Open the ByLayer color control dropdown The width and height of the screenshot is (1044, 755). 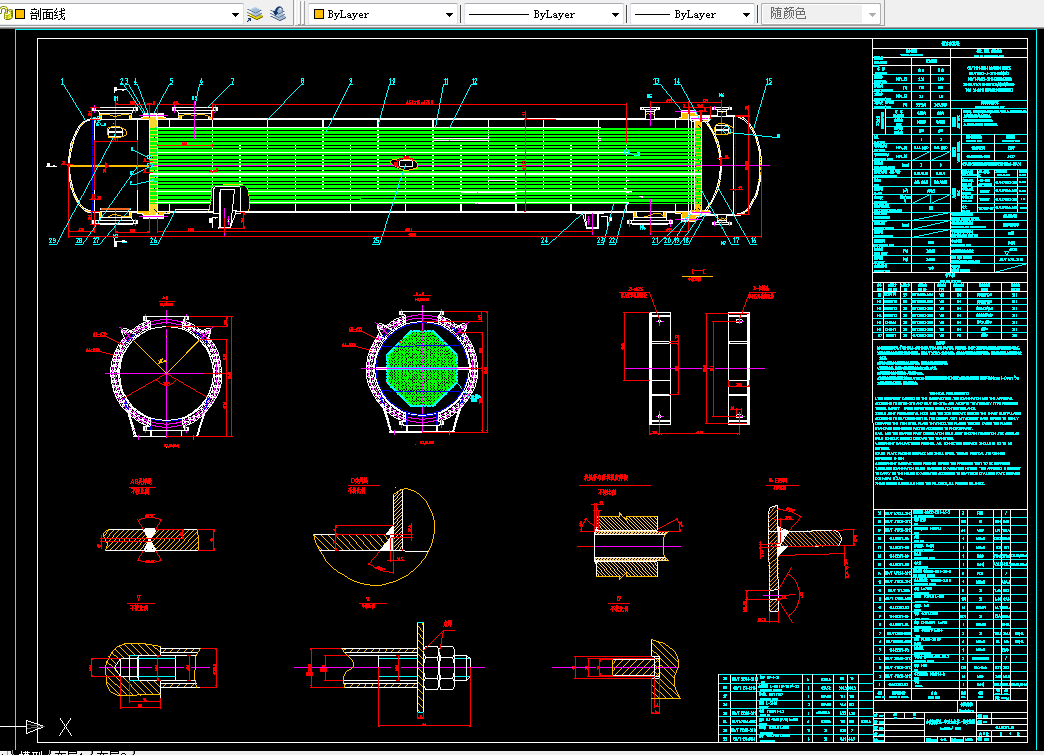383,14
